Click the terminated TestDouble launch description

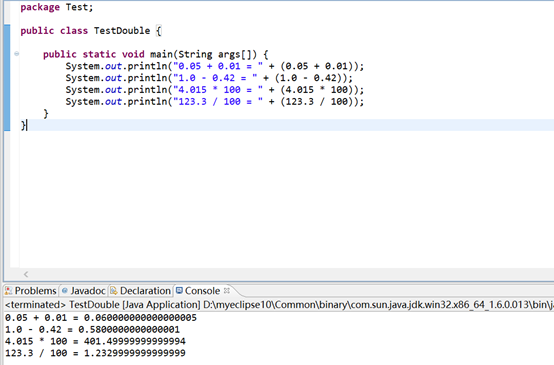[279, 305]
